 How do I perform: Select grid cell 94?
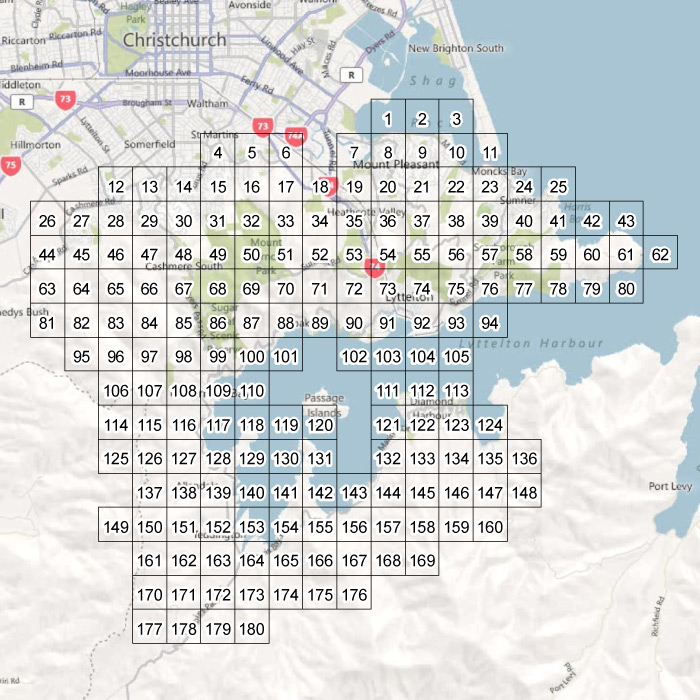490,321
